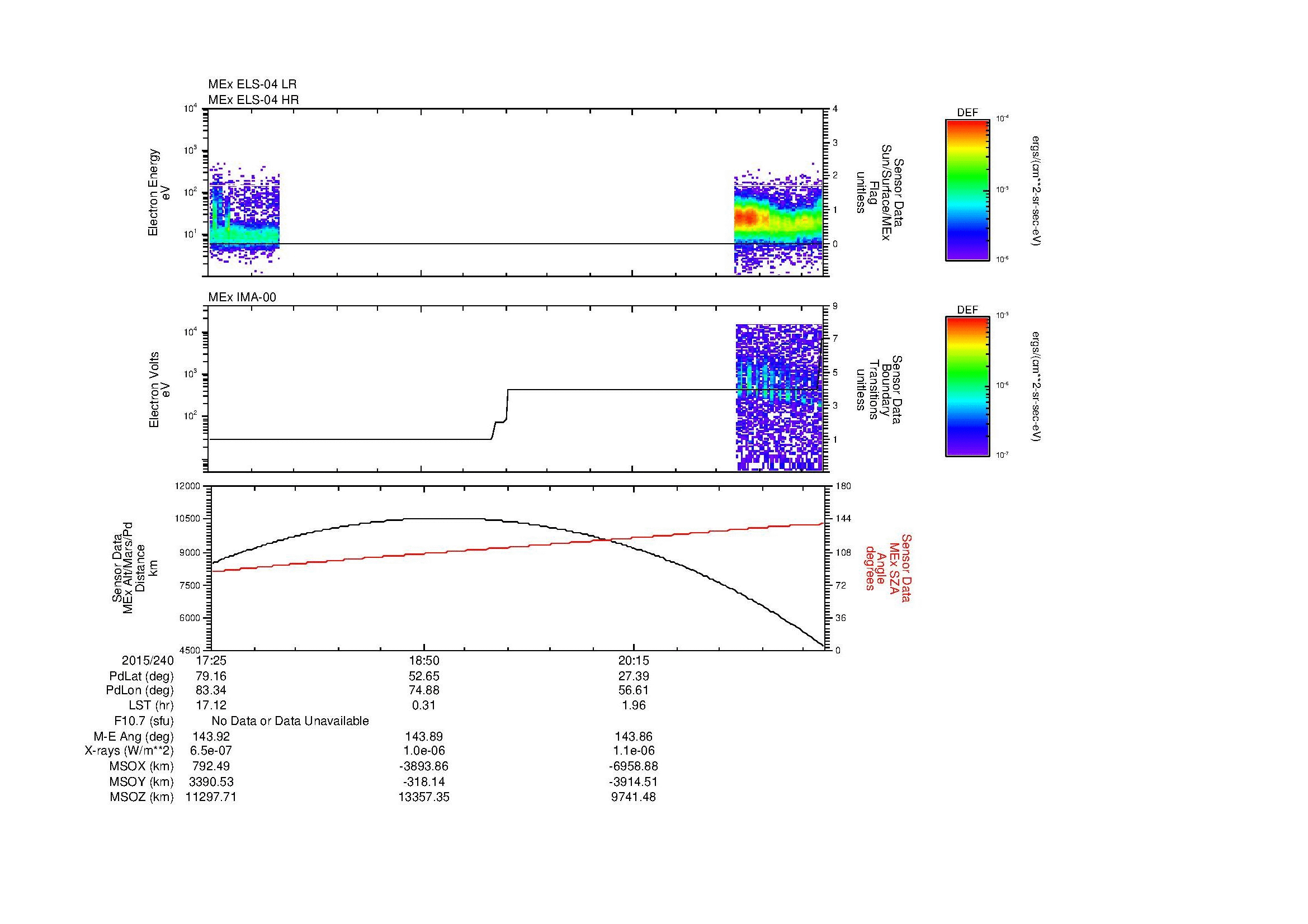
Task: Click the lower DEF color bar for IMA
Action: click(x=967, y=387)
